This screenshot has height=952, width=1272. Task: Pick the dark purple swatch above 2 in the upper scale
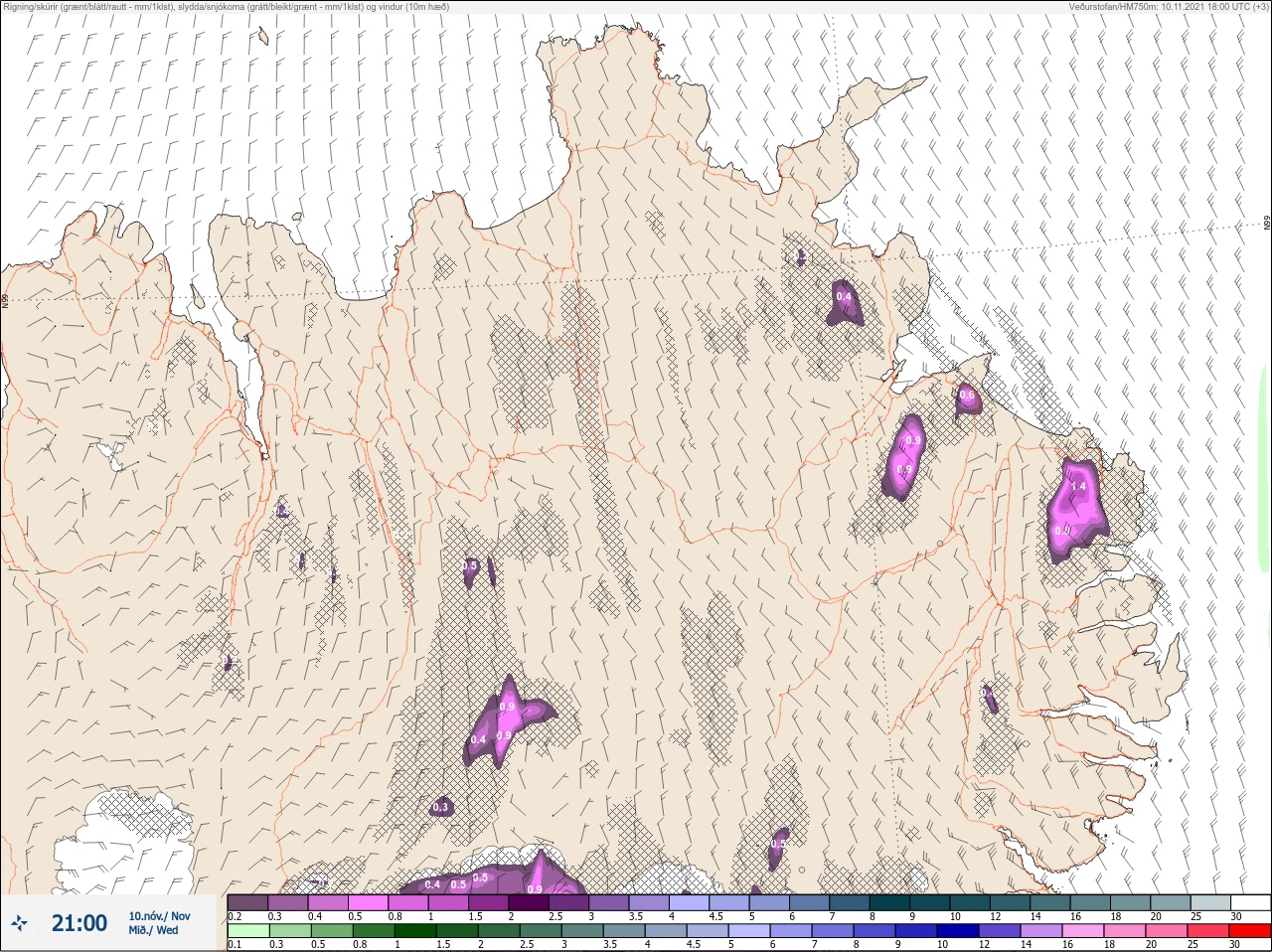click(x=531, y=902)
